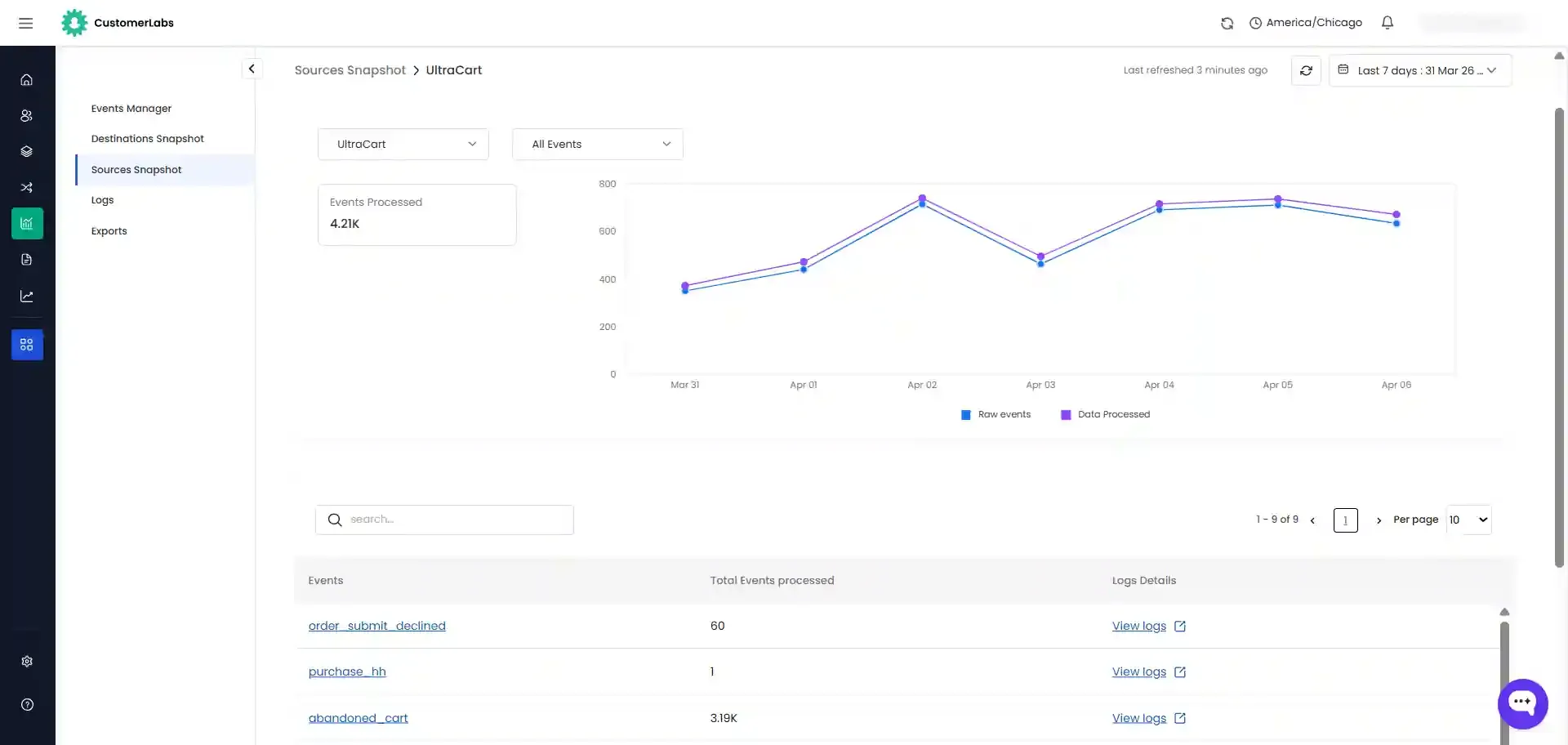Click the sync icon in top bar

[x=1227, y=23]
